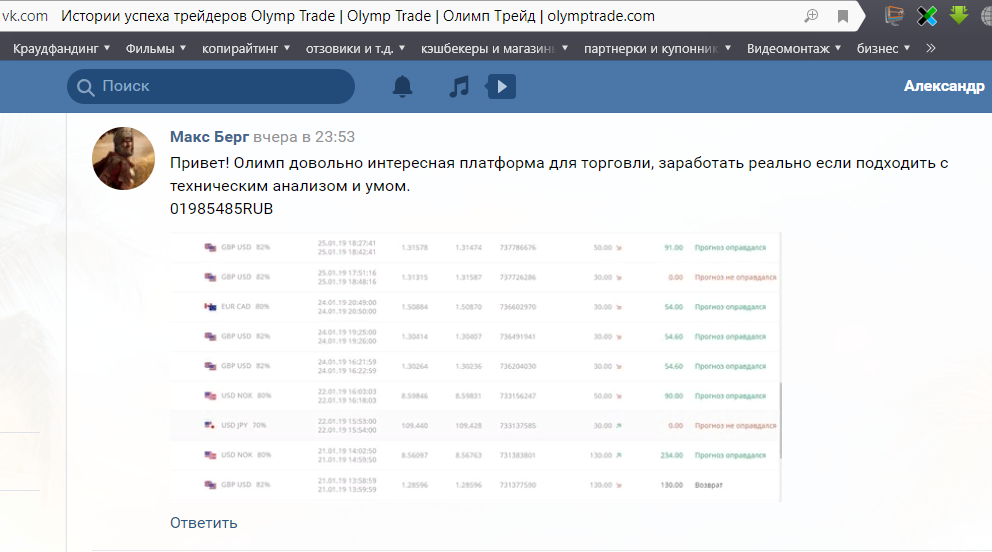Click the Ответить reply link
This screenshot has height=552, width=992.
(204, 523)
